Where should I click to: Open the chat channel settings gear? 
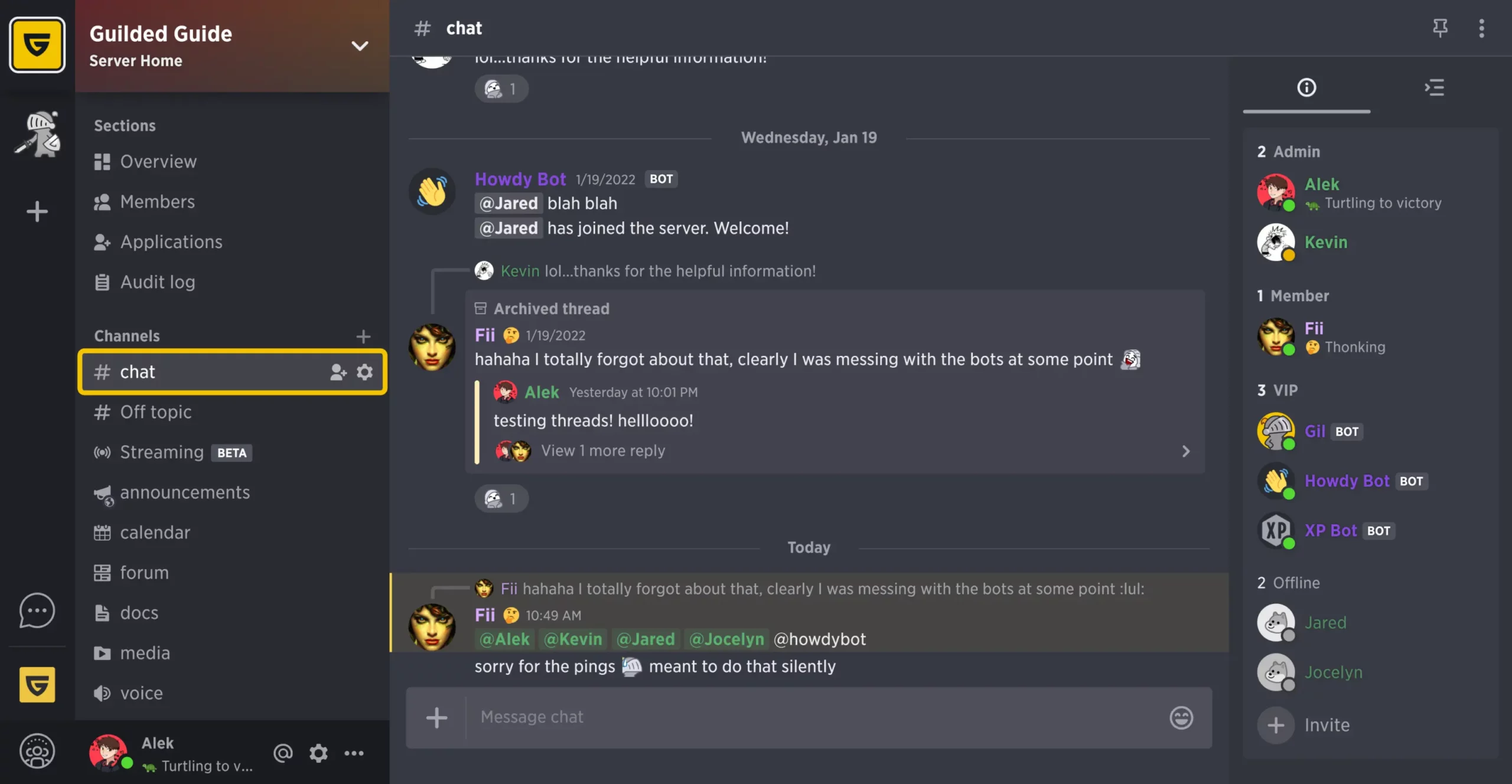point(364,372)
